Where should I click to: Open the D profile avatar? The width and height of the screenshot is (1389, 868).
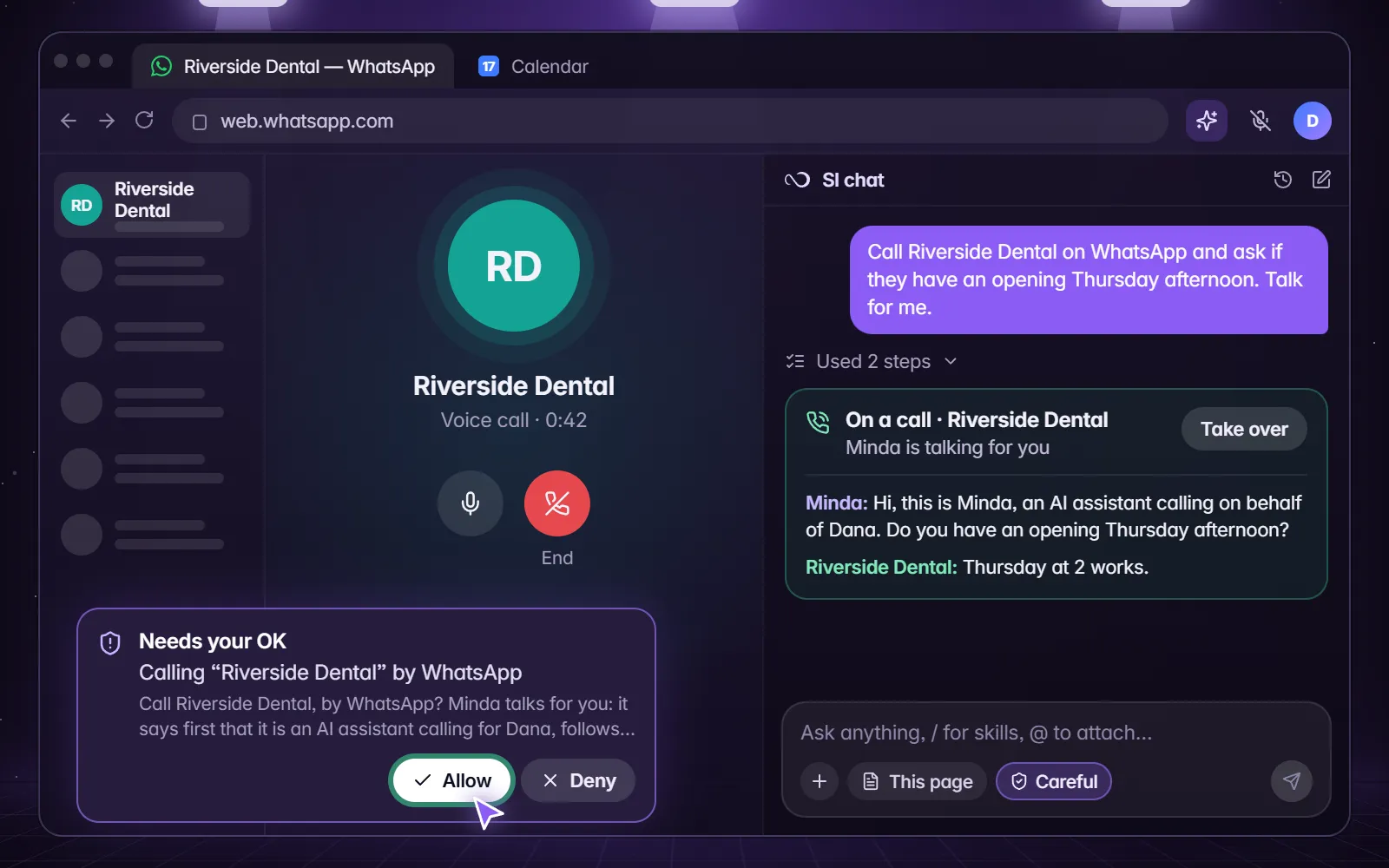tap(1313, 121)
